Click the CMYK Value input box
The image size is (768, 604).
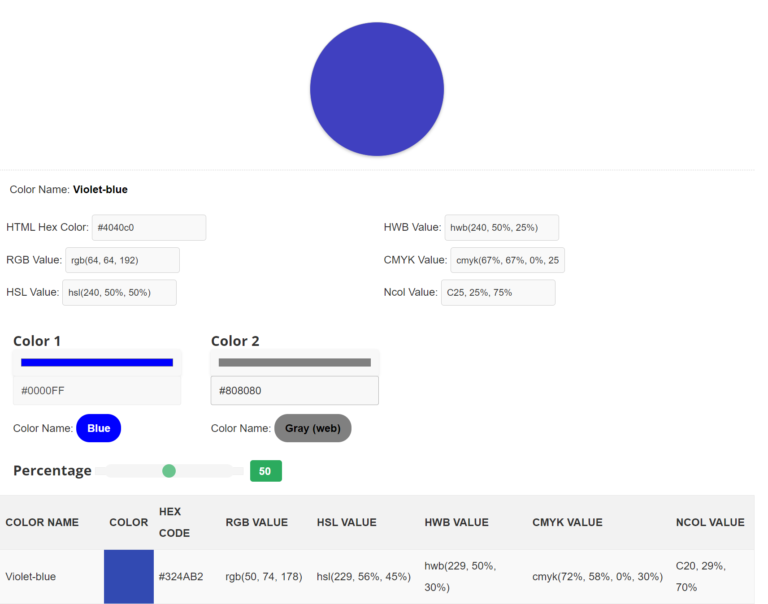pos(507,260)
